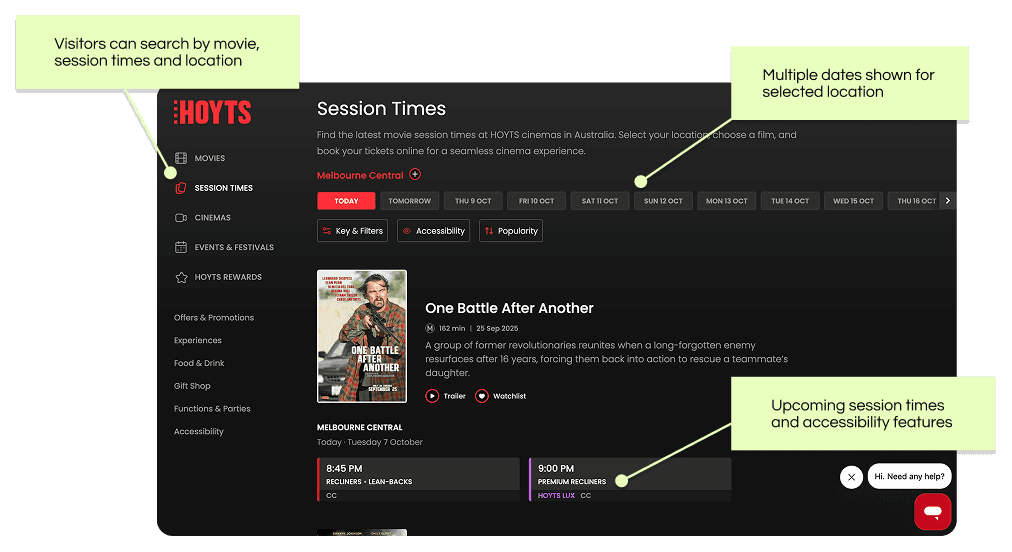
Task: Click the Cinemas camera icon
Action: (181, 218)
